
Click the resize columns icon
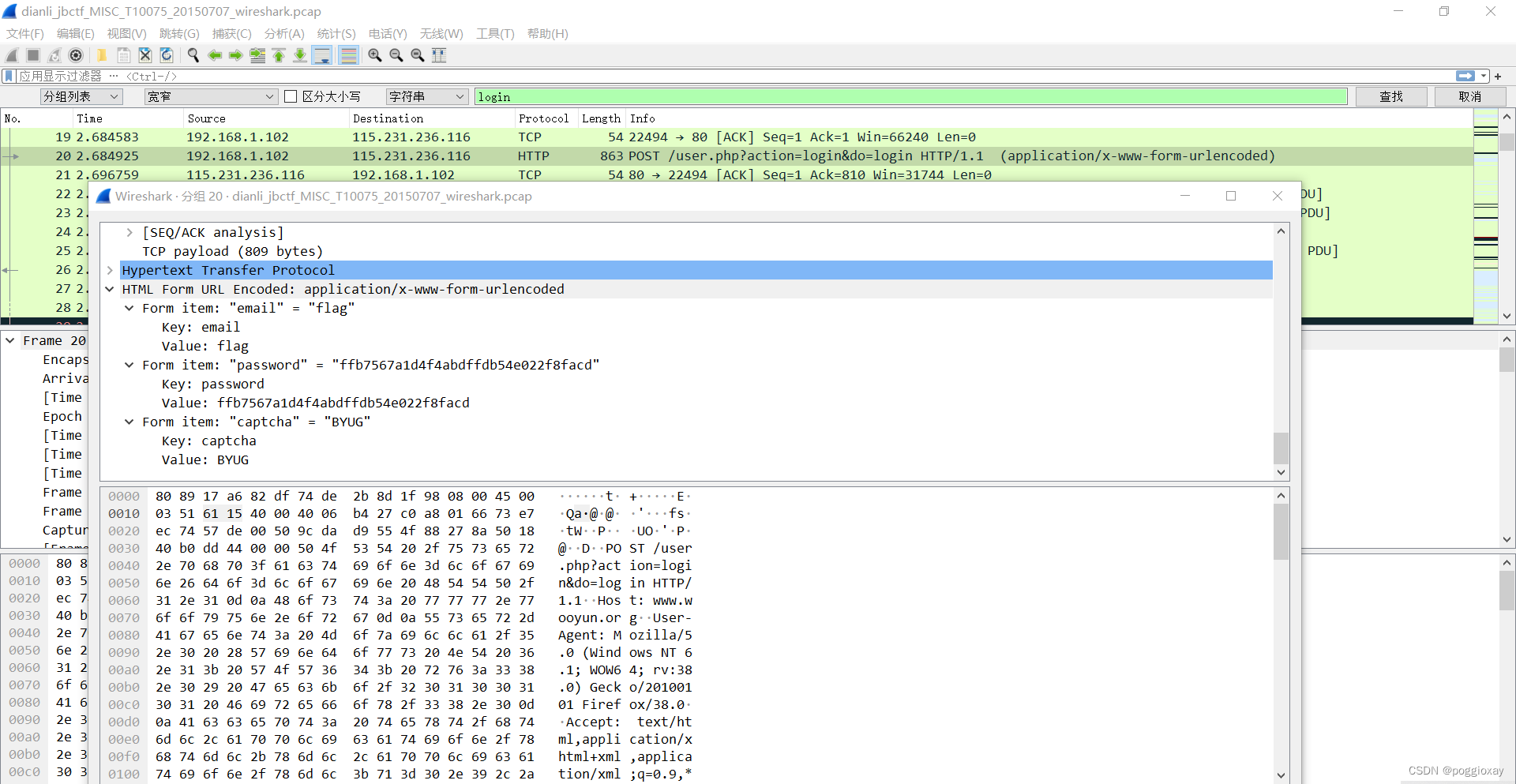pos(439,55)
